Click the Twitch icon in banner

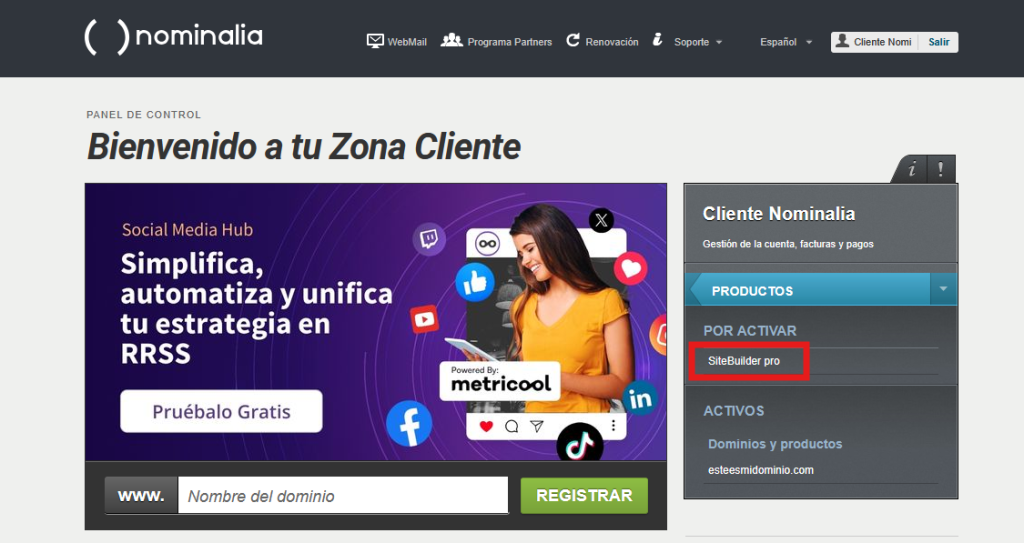428,239
